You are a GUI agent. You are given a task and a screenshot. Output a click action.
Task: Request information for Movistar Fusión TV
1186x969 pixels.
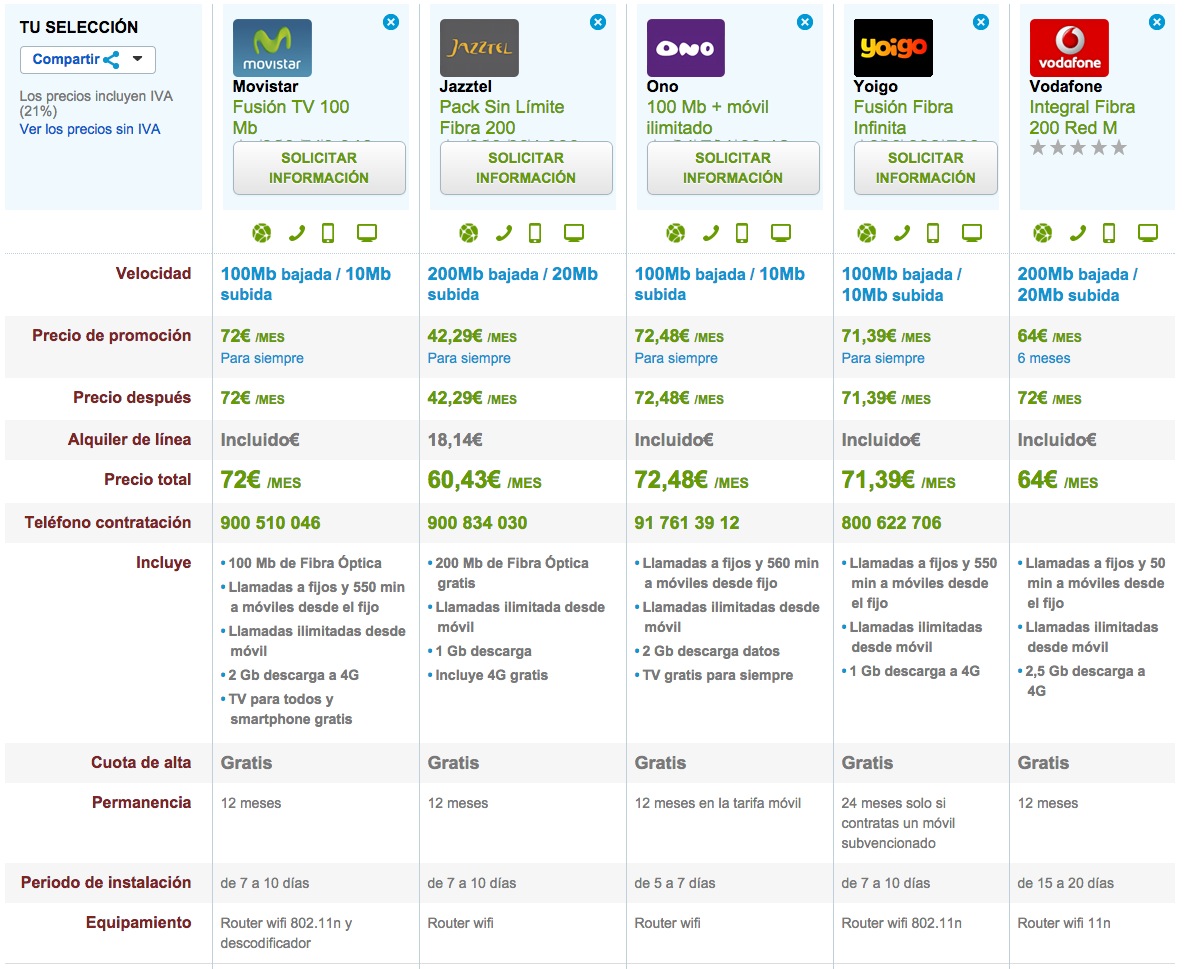point(319,168)
